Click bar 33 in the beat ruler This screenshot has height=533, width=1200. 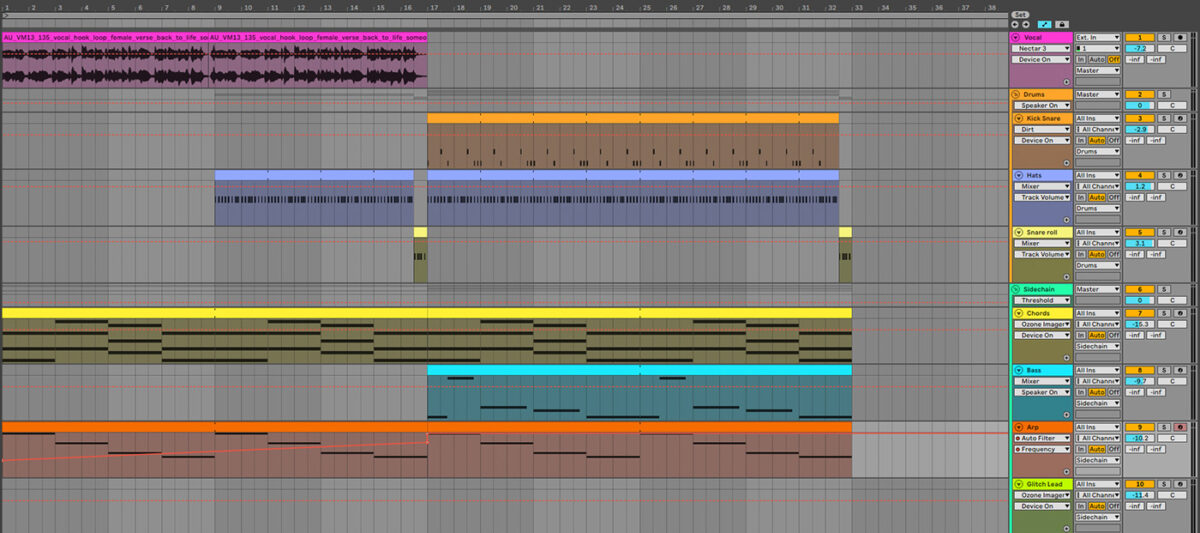(858, 8)
